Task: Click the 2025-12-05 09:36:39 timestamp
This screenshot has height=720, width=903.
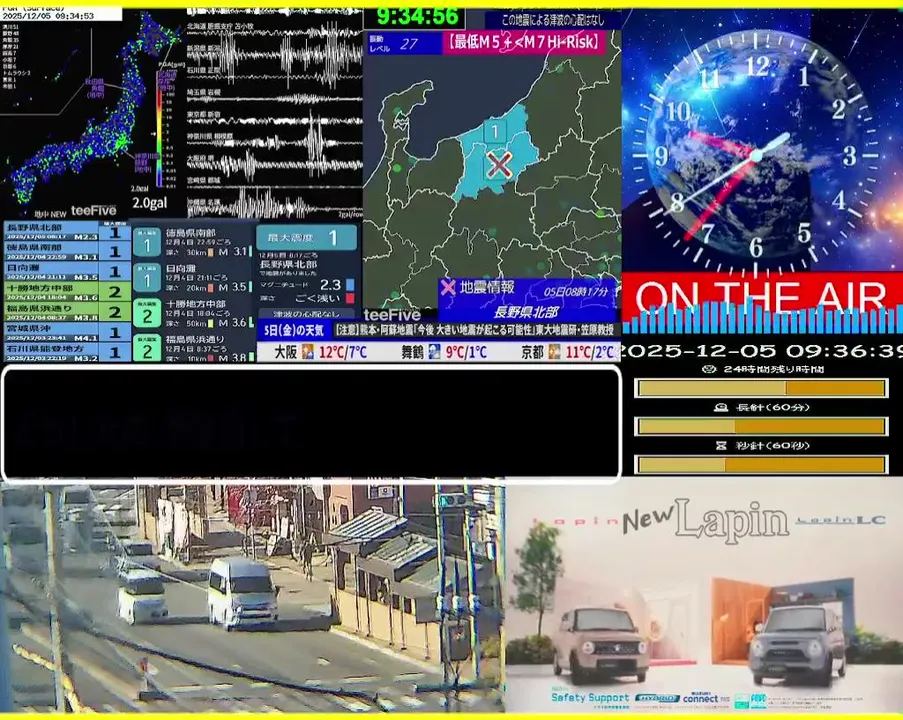Action: [x=761, y=351]
